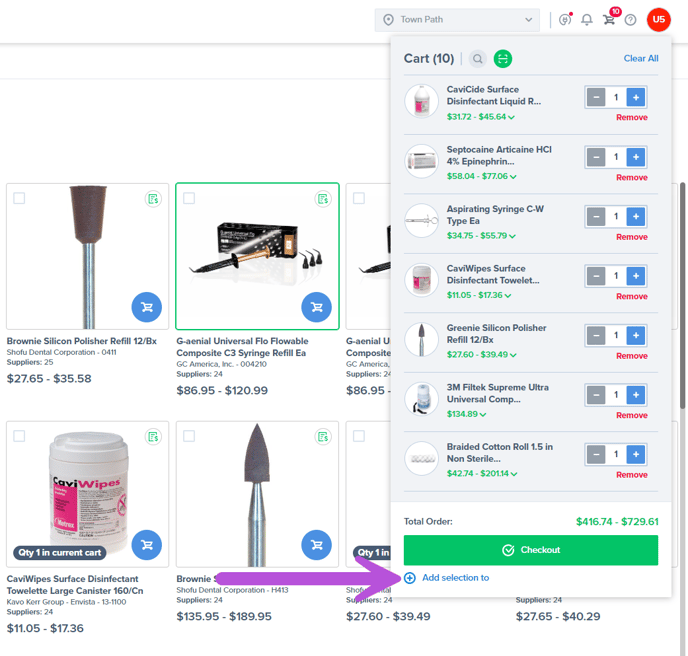Add CaviWipes Large Canister to cart
The image size is (688, 656).
point(147,545)
